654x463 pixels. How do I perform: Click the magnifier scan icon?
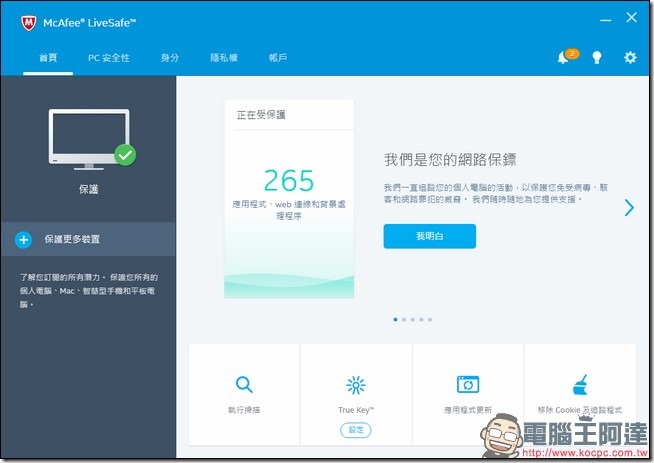tap(244, 385)
